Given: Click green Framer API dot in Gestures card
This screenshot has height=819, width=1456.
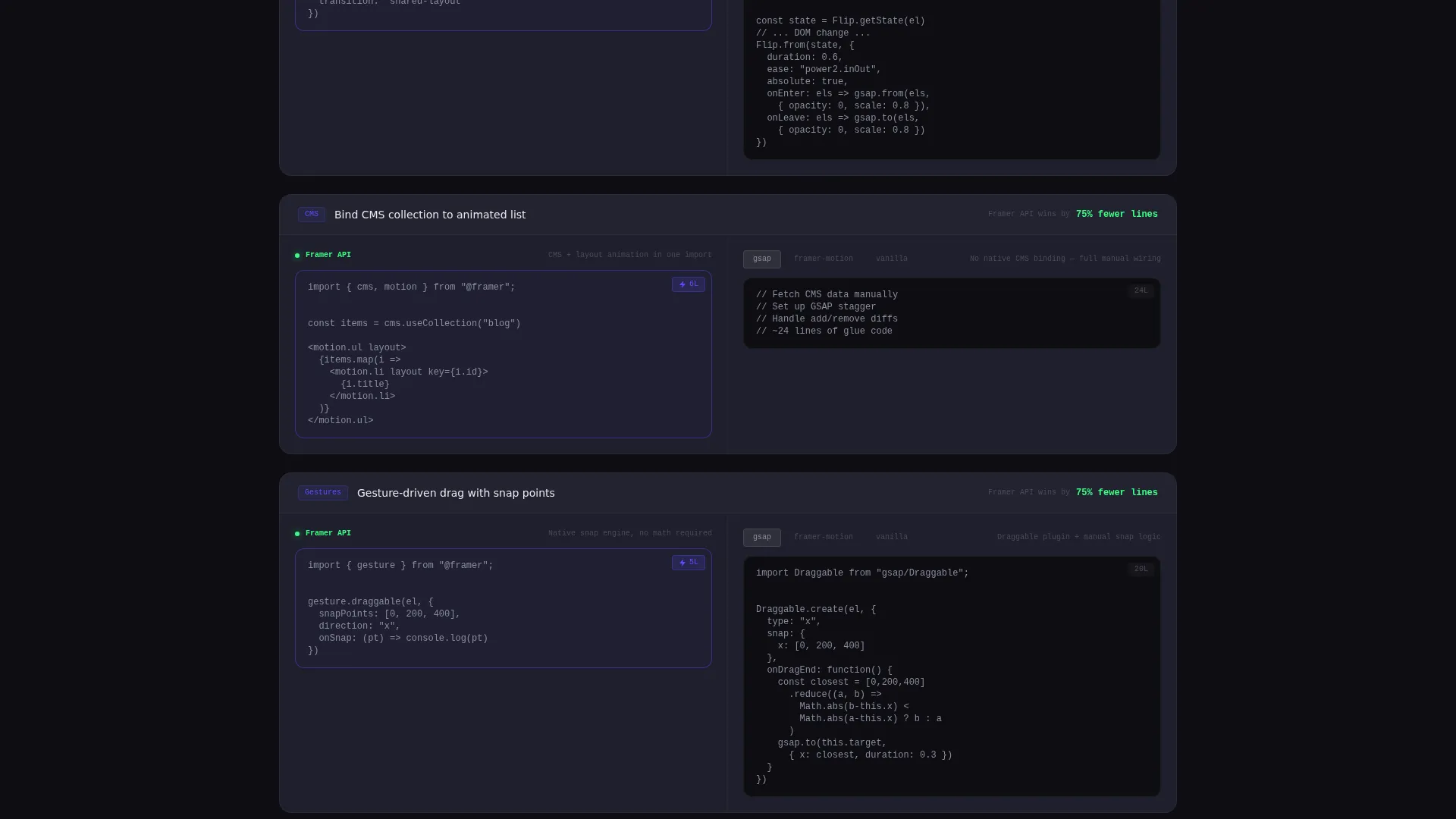Looking at the screenshot, I should [297, 535].
